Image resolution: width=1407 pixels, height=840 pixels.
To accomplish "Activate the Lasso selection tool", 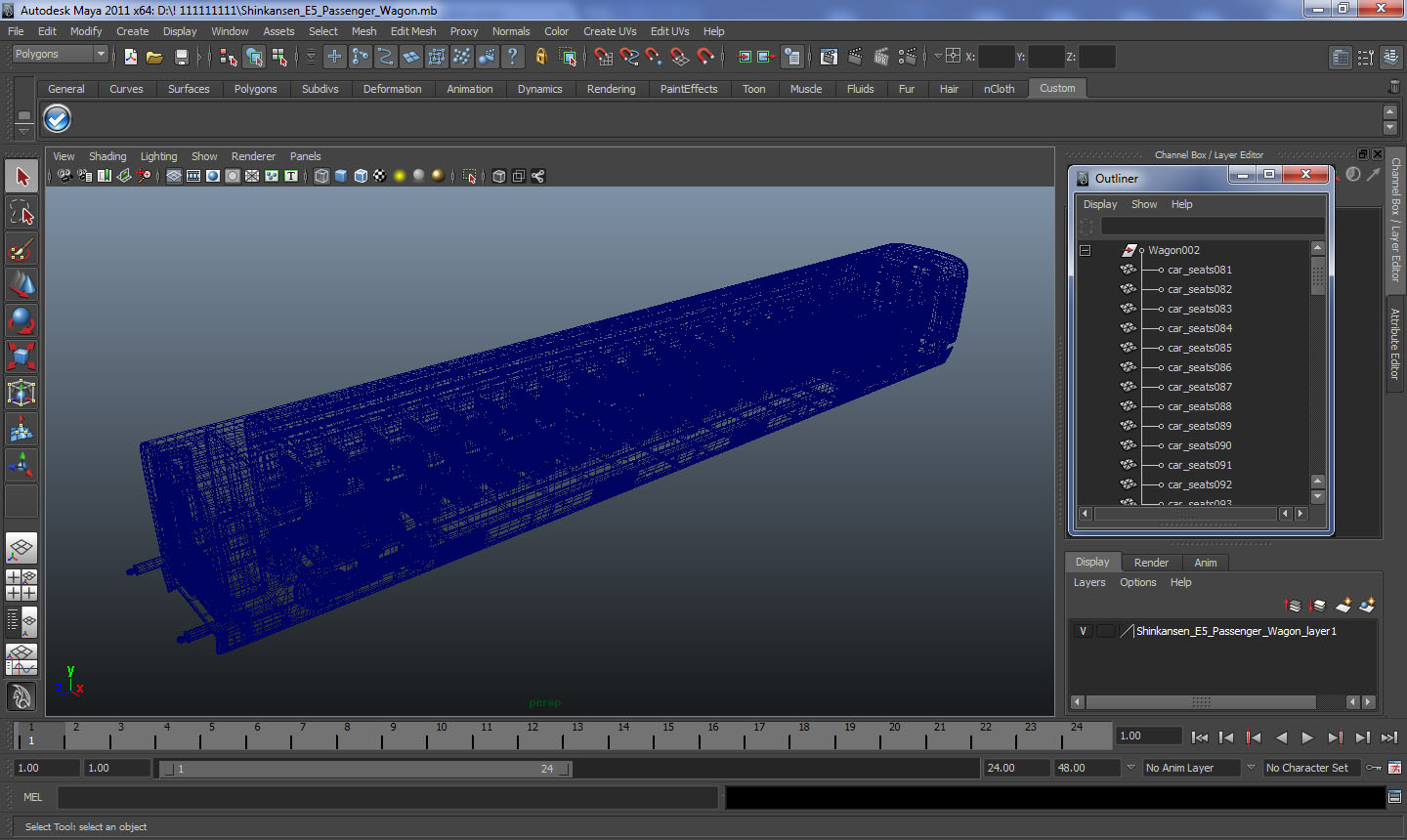I will (x=21, y=212).
